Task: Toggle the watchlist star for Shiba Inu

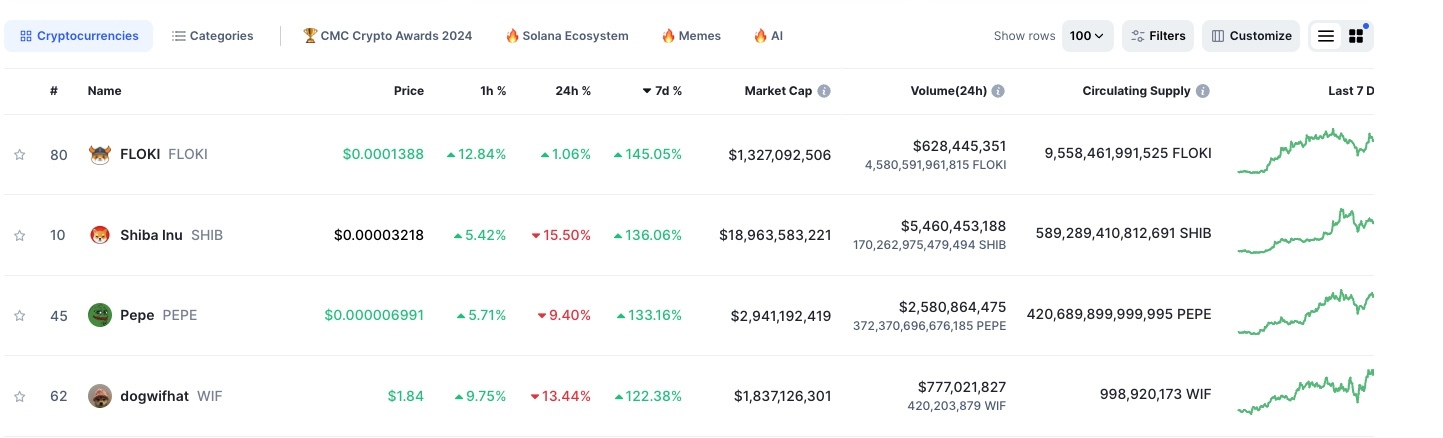Action: pyautogui.click(x=19, y=235)
